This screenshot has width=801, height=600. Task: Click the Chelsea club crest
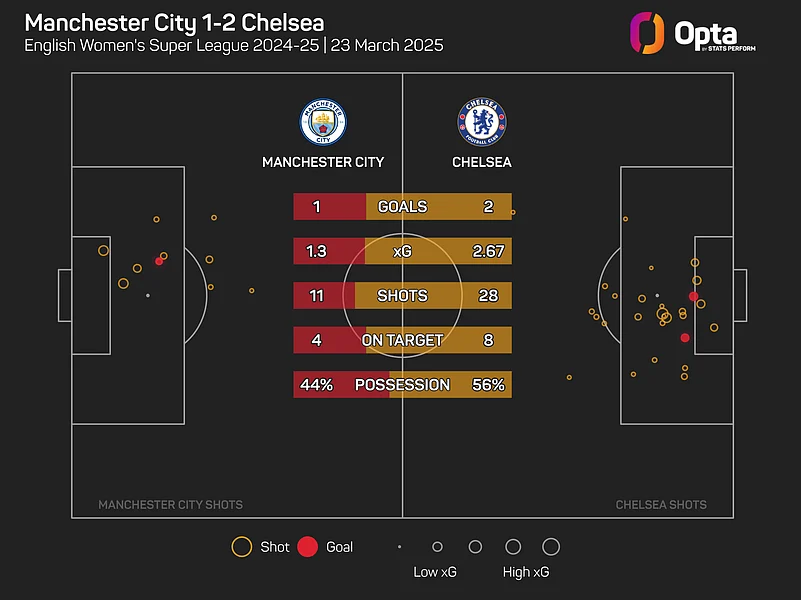[480, 122]
